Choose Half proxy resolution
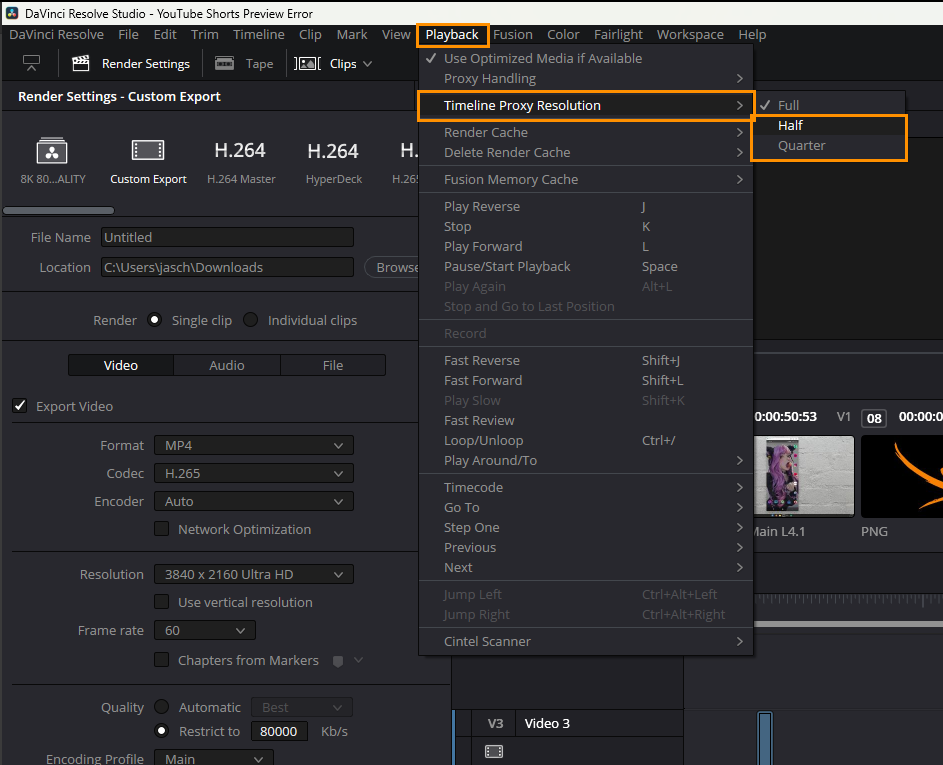943x765 pixels. coord(829,125)
